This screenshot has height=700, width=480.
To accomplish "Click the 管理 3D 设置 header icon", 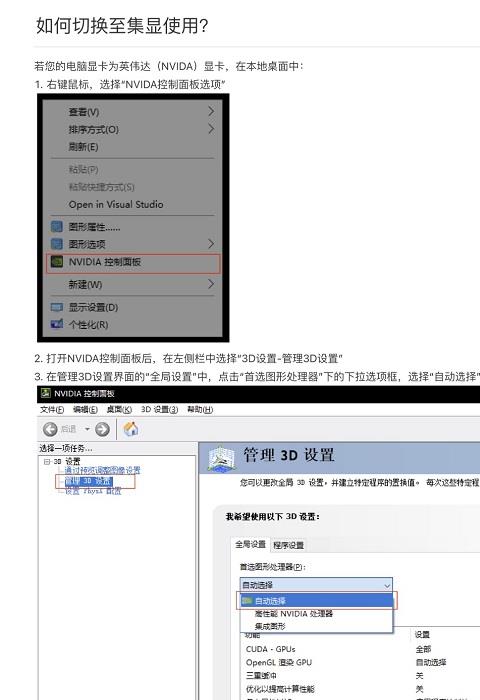I will (x=221, y=458).
